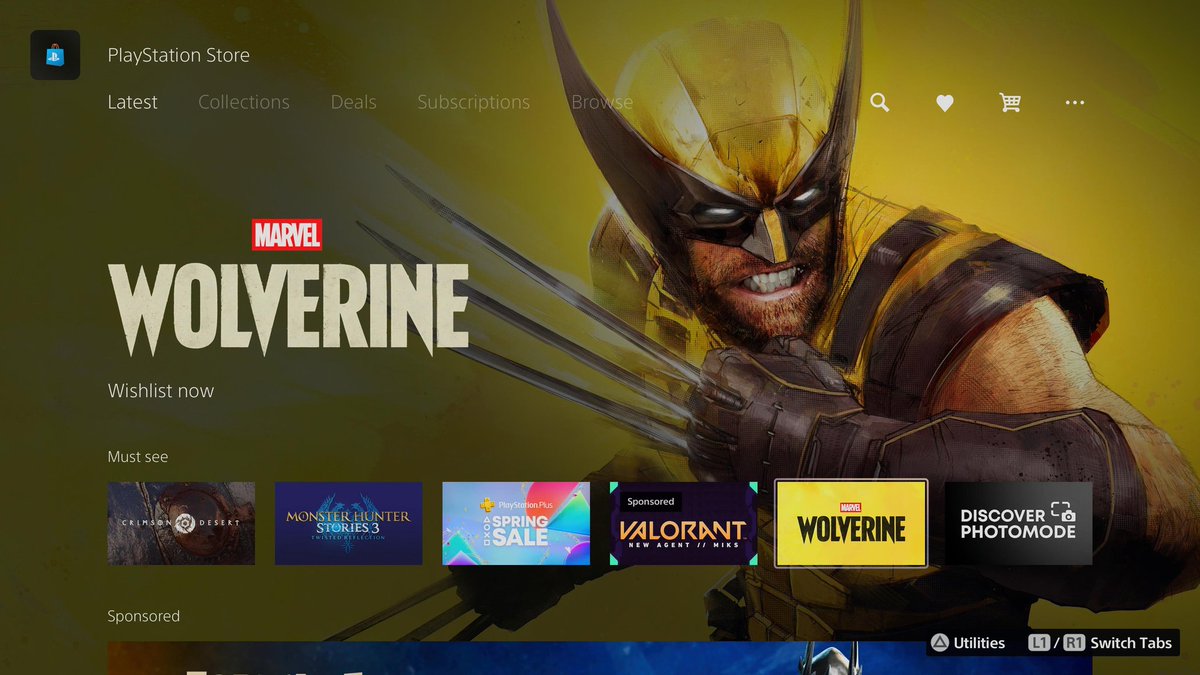Open the Discover Photomode tile
This screenshot has width=1200, height=675.
click(x=1018, y=524)
